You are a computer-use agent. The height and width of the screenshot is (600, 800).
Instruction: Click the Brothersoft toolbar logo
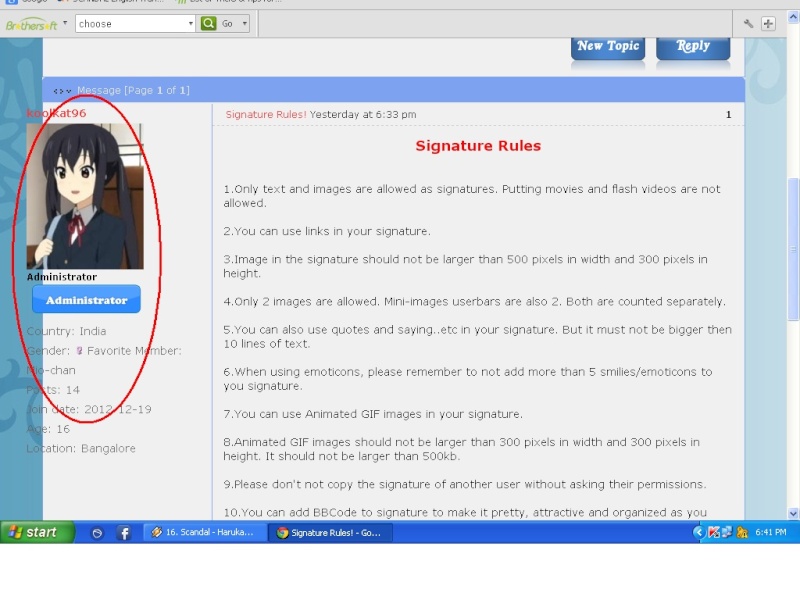tap(32, 24)
